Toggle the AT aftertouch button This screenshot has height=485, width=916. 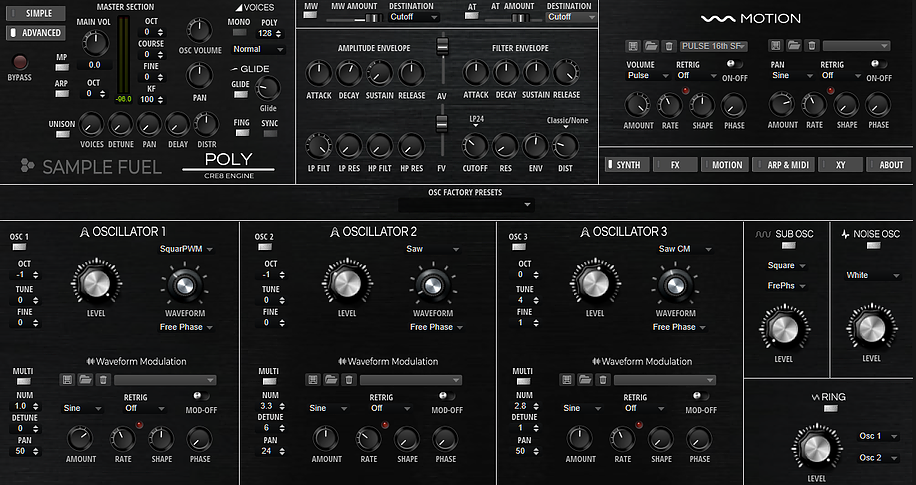click(471, 15)
